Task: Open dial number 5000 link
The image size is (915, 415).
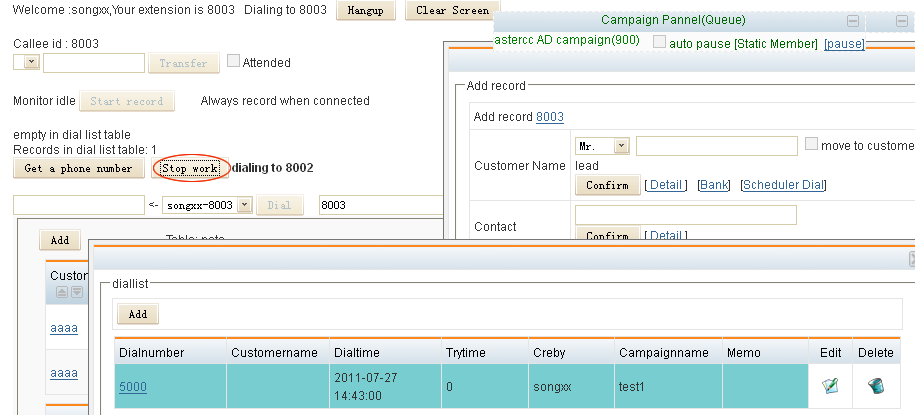Action: 133,385
